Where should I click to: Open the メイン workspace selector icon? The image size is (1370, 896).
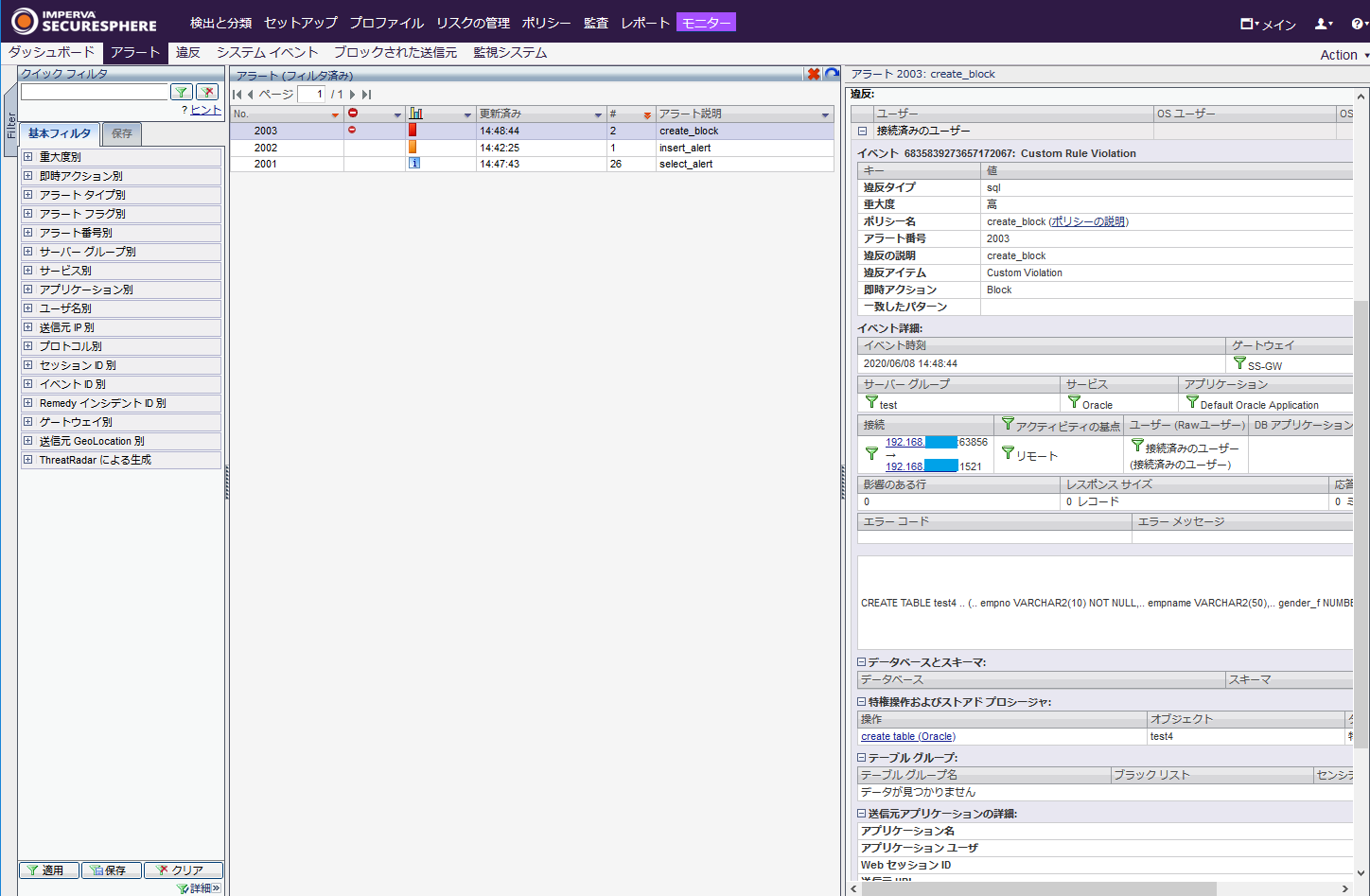tap(1249, 24)
